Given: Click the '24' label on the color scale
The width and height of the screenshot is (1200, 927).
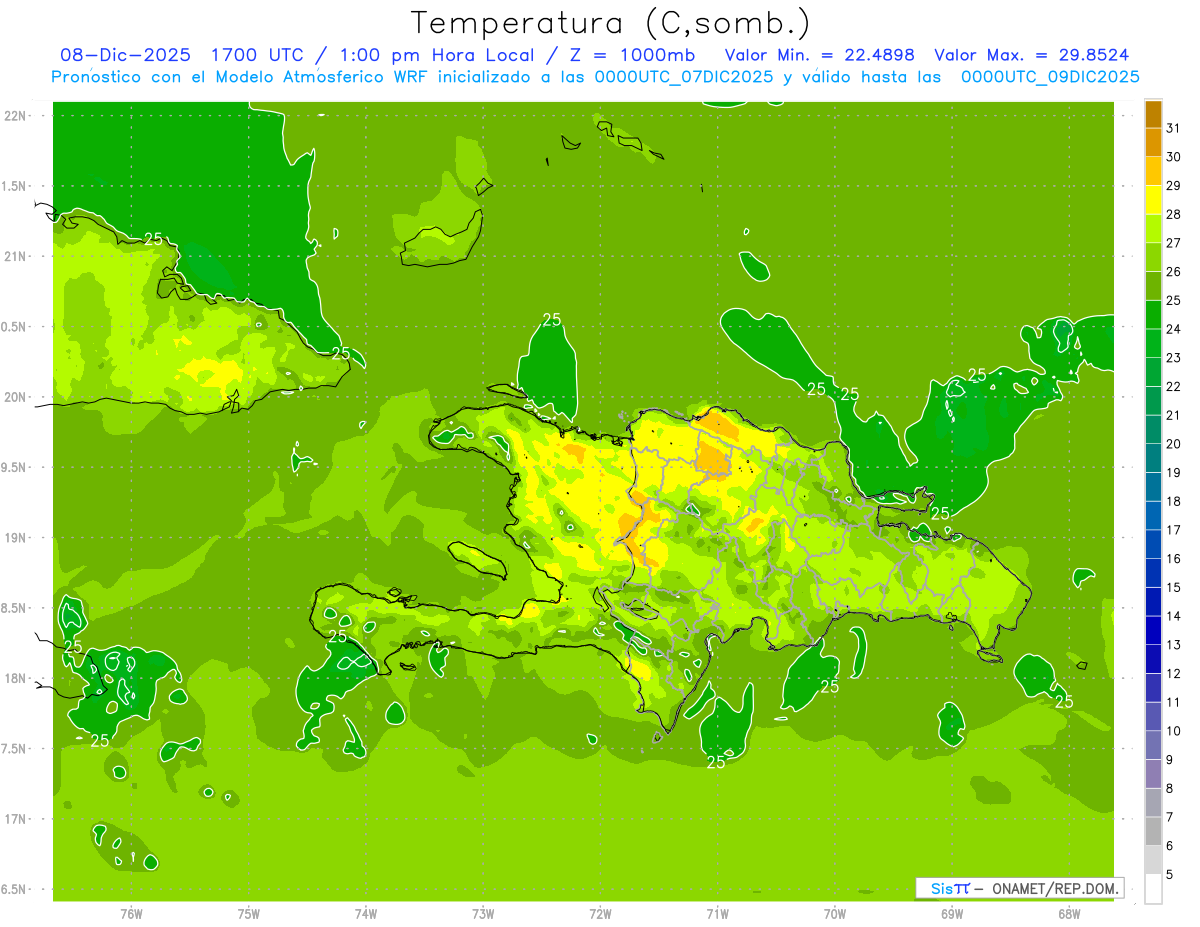Looking at the screenshot, I should [1173, 329].
